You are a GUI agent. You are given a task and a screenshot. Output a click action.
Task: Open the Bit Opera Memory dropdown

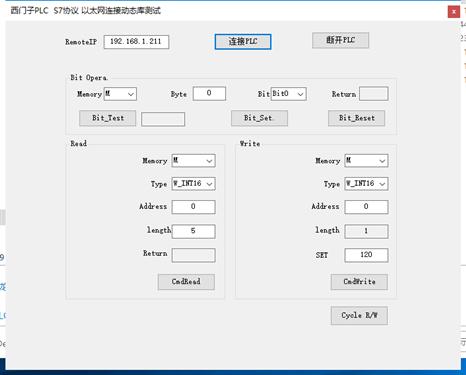coord(120,94)
